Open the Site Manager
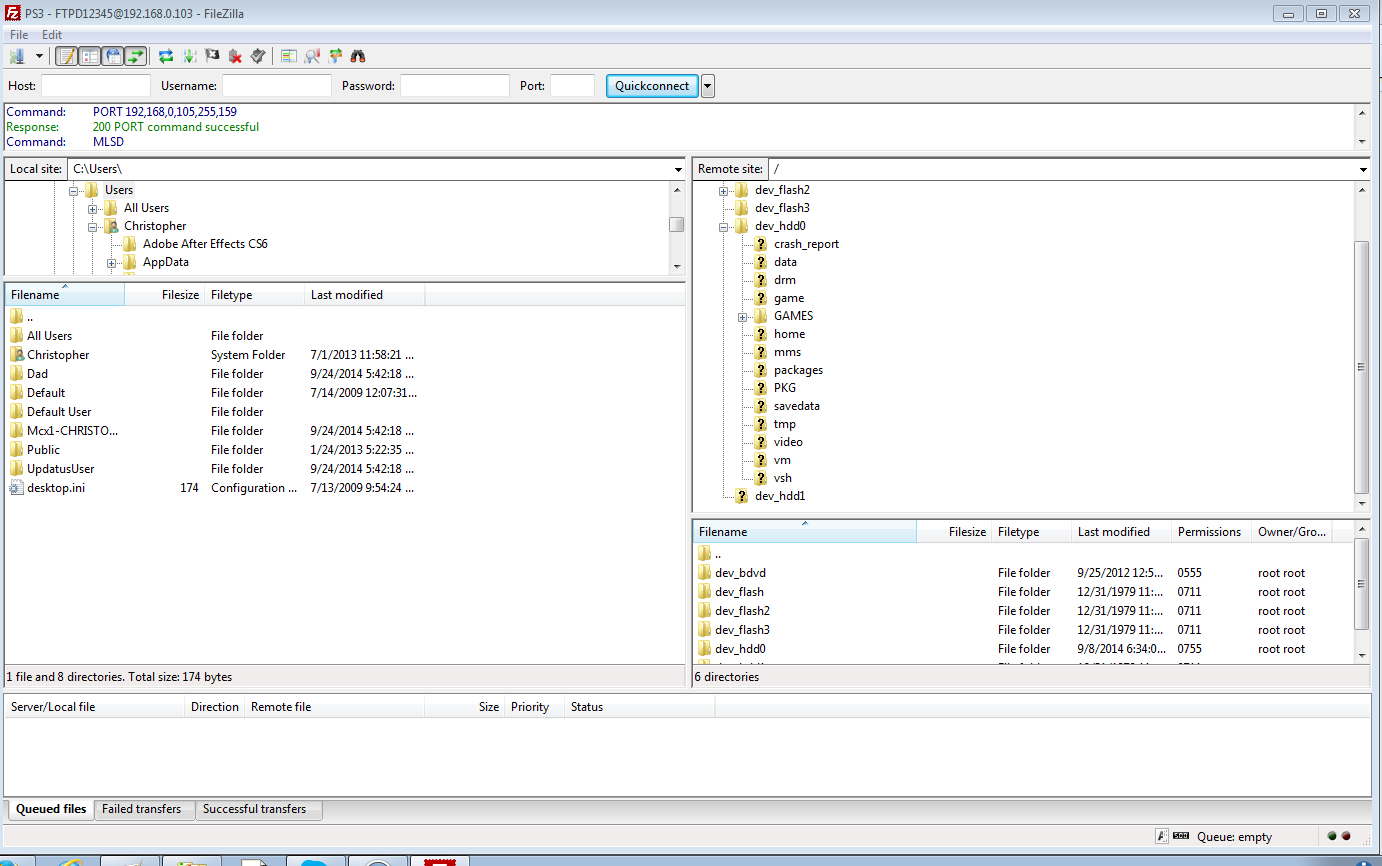Viewport: 1382px width, 866px height. coord(17,56)
